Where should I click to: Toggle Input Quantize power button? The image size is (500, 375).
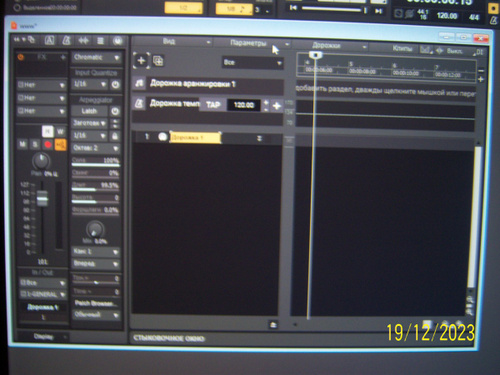pyautogui.click(x=115, y=85)
